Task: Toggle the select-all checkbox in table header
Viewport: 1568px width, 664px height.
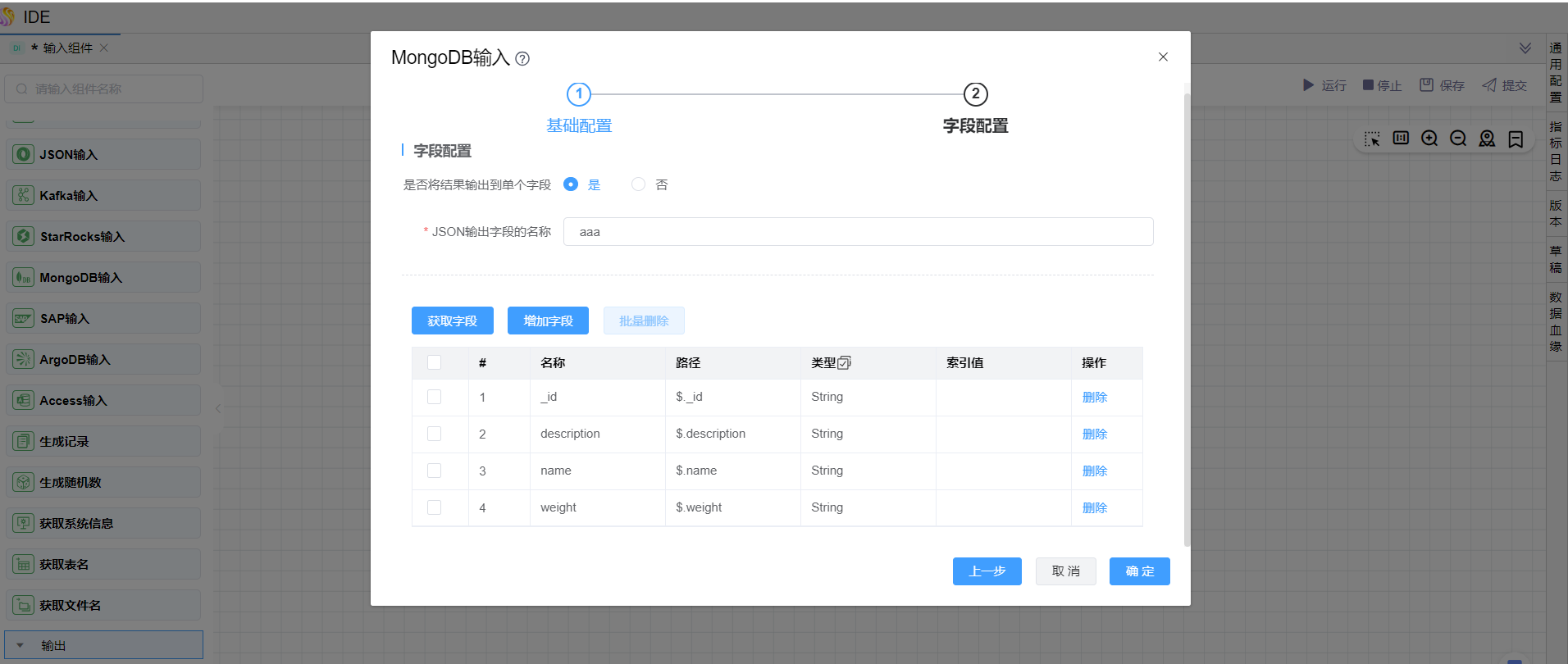Action: coord(435,362)
